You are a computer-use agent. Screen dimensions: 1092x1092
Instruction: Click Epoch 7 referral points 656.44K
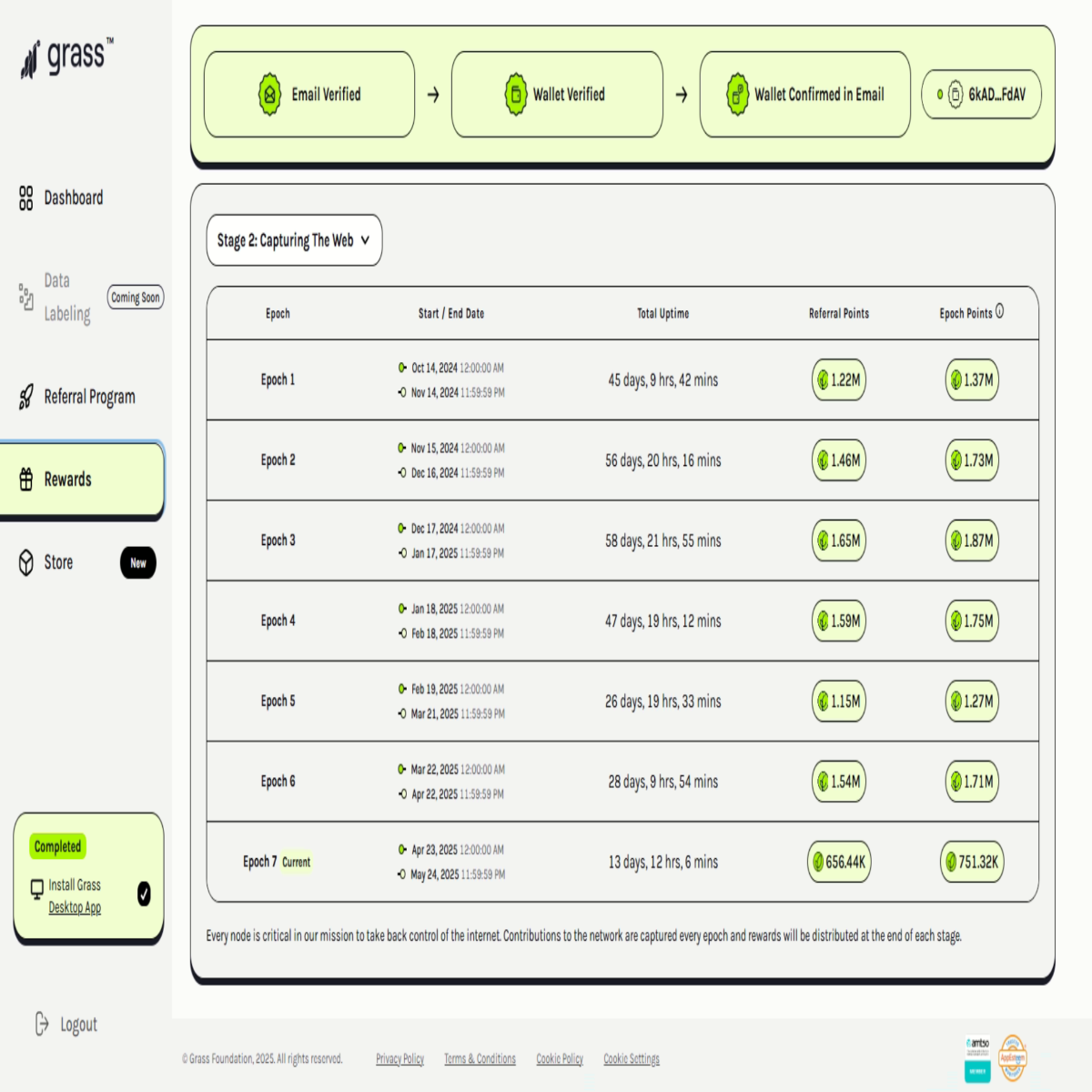click(839, 862)
